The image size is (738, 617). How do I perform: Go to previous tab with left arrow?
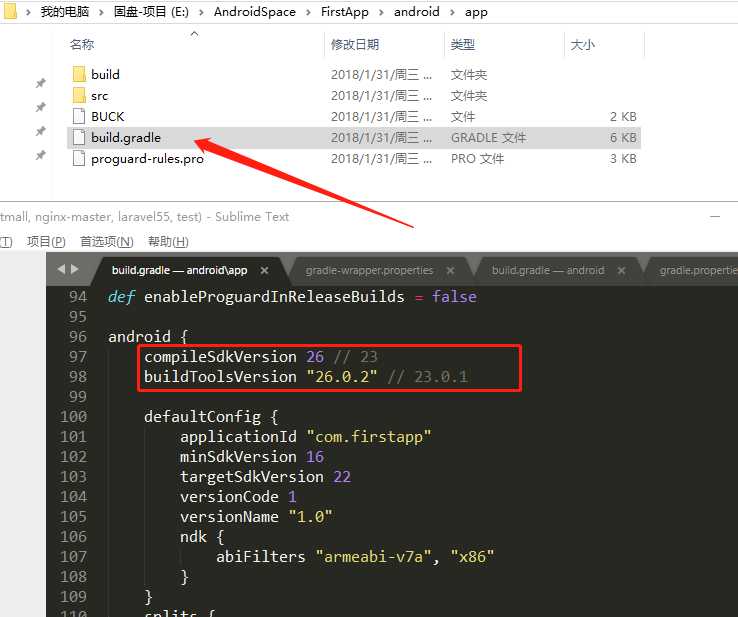click(61, 270)
